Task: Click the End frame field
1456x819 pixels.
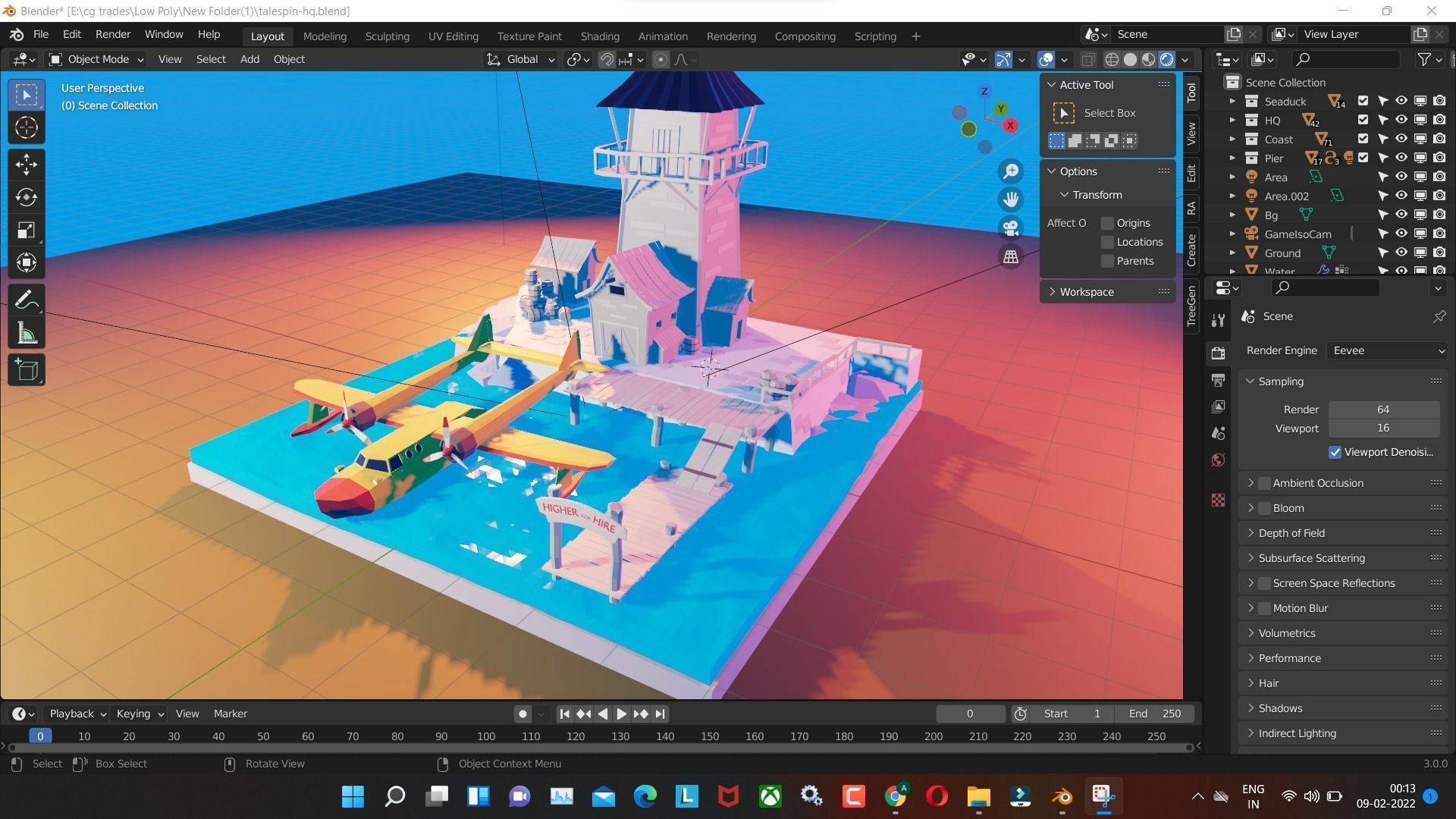Action: click(x=1154, y=714)
